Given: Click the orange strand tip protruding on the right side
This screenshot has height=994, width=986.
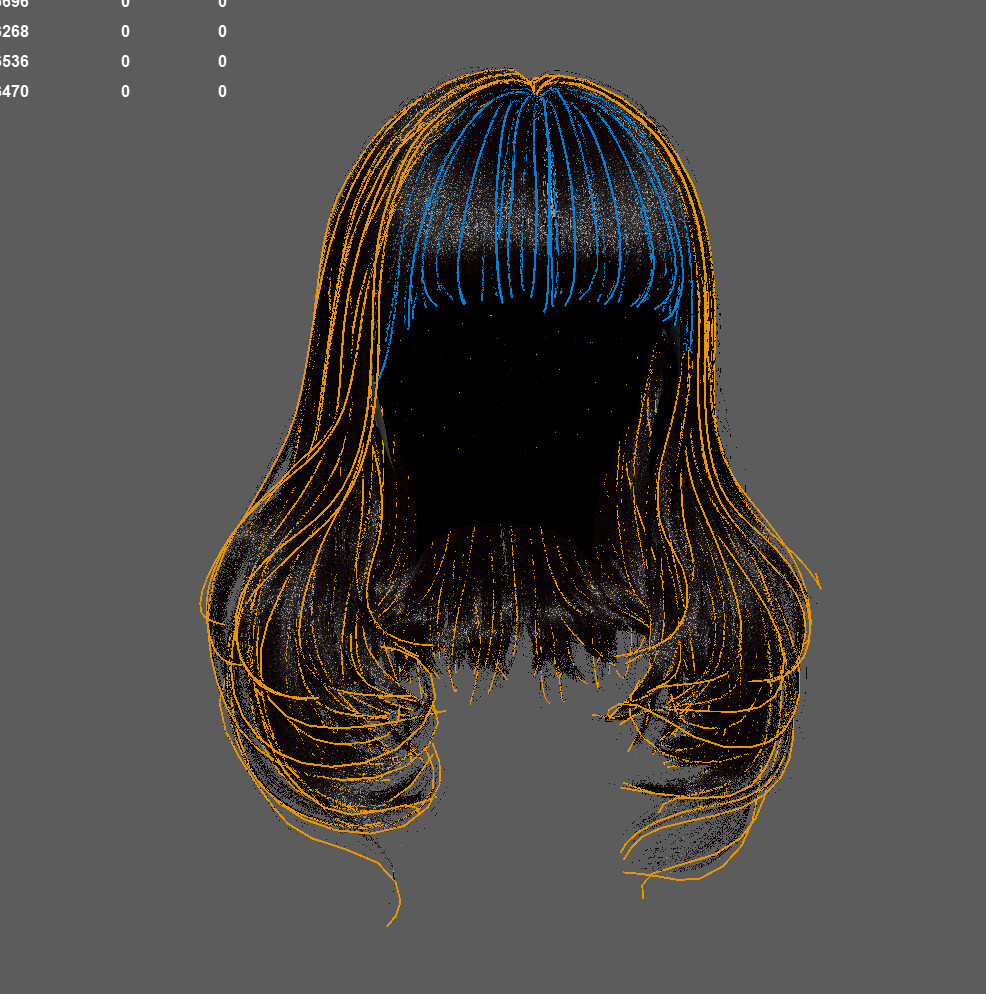Looking at the screenshot, I should (814, 580).
